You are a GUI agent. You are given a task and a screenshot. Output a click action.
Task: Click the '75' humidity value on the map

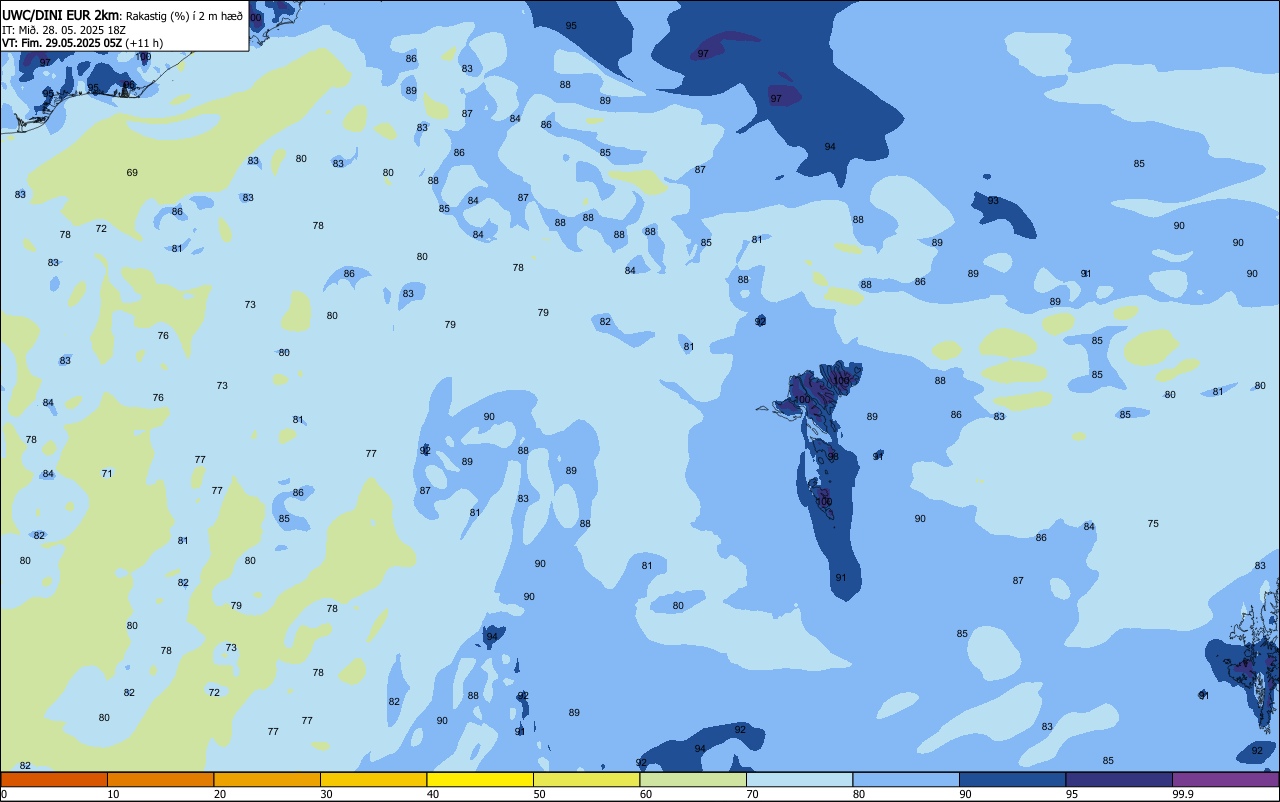click(1153, 524)
